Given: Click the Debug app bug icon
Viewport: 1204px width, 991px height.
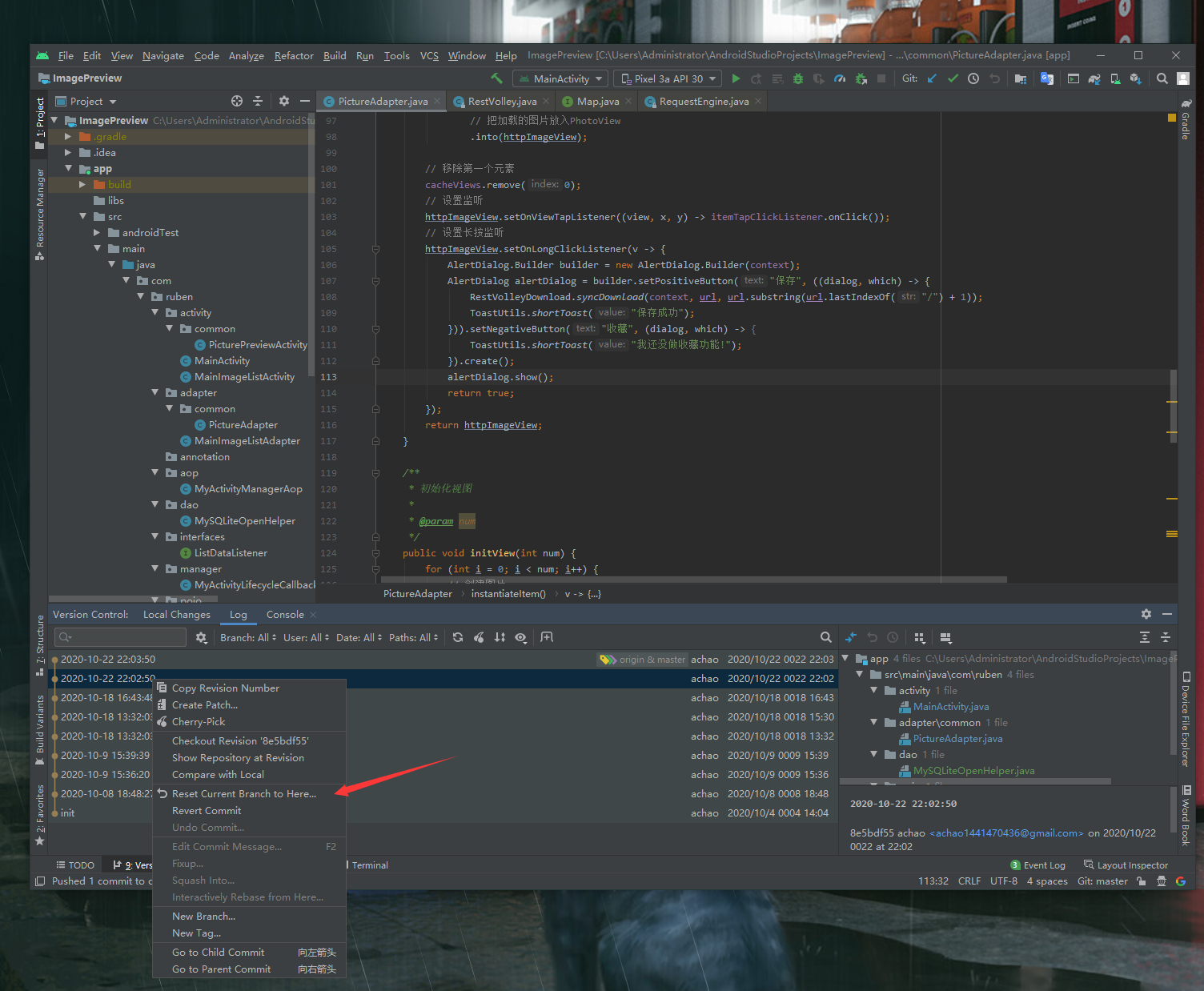Looking at the screenshot, I should [x=797, y=78].
